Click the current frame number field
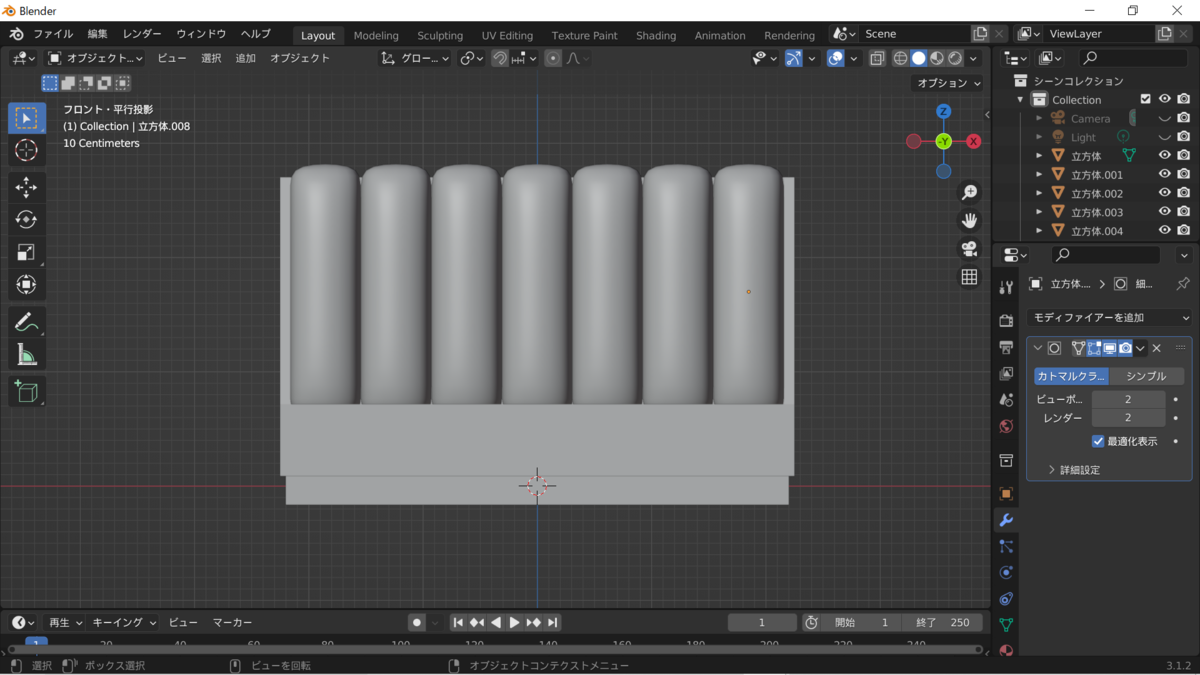The height and width of the screenshot is (675, 1200). (x=762, y=622)
